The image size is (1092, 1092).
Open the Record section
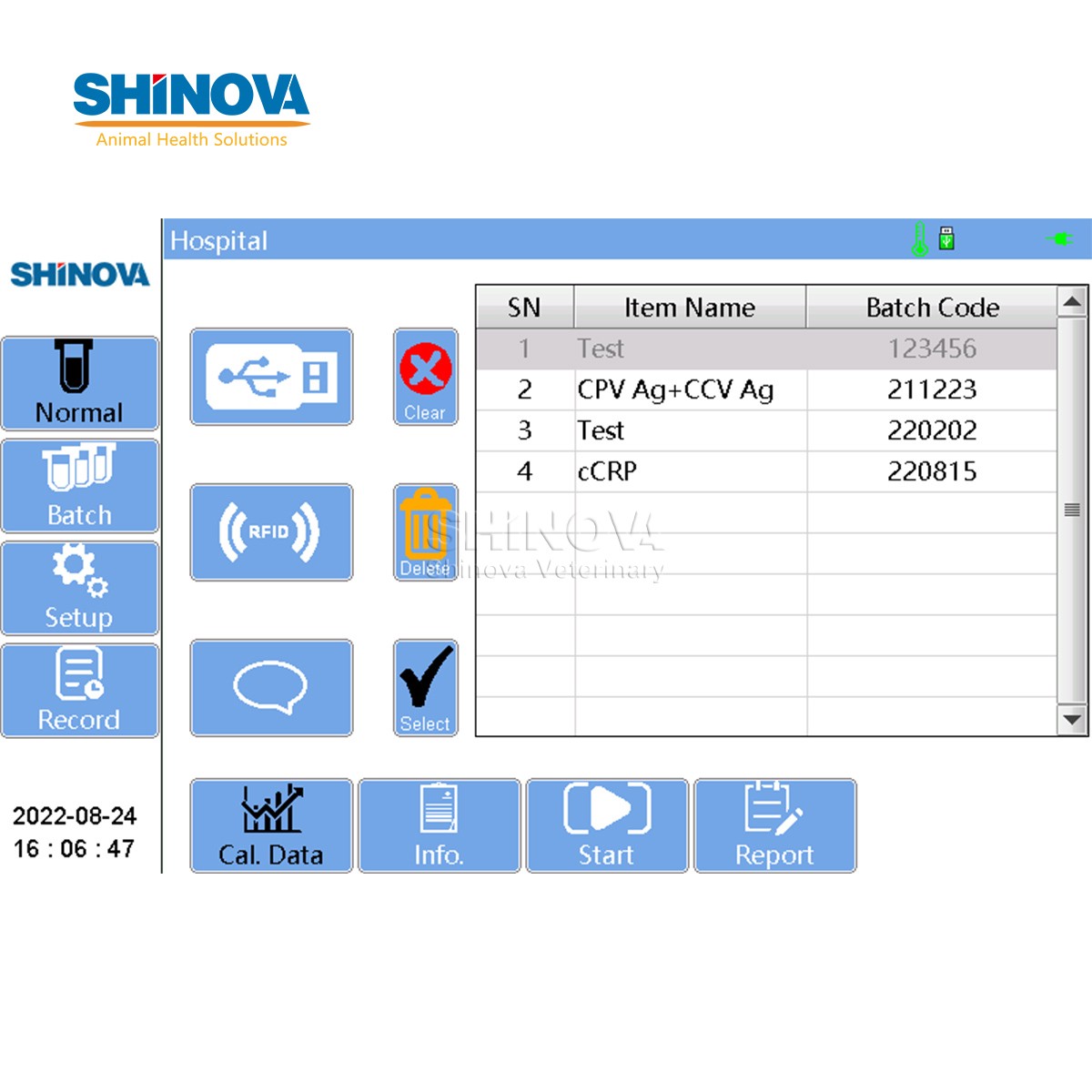(80, 691)
